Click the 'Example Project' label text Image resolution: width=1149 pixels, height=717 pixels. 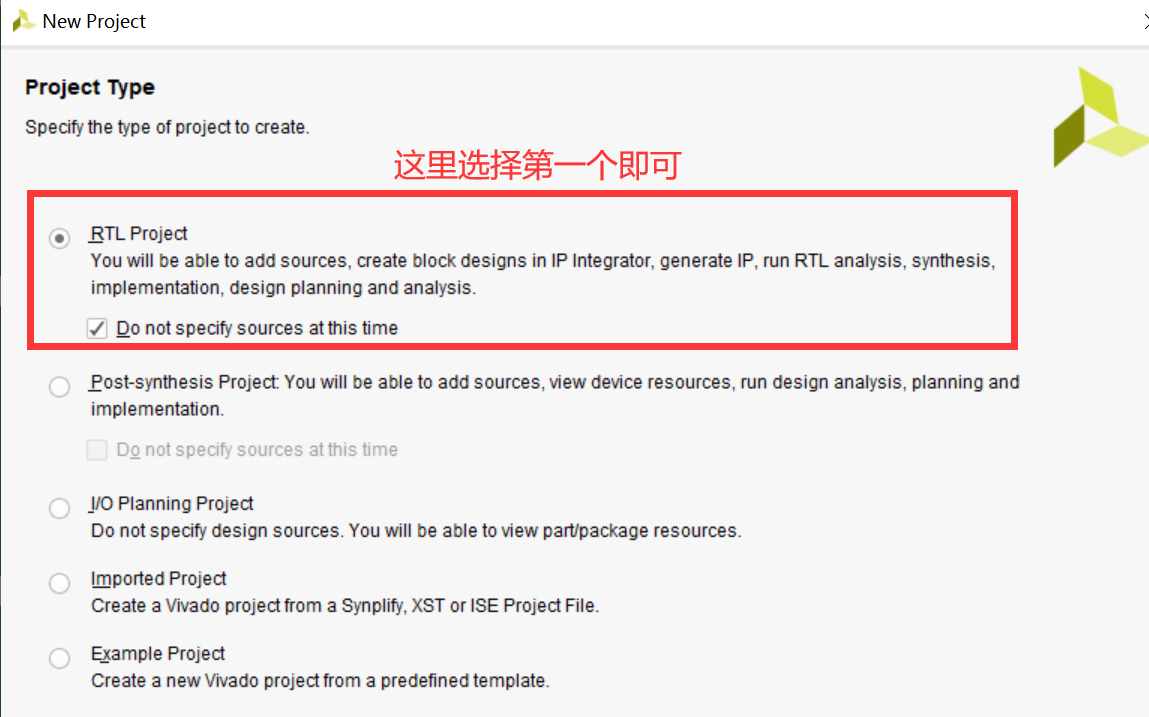(158, 654)
